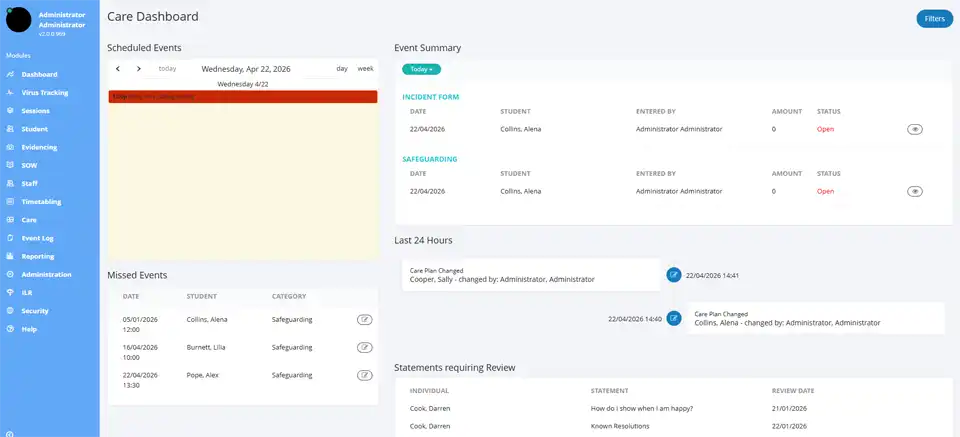Click Collins, Alena in Incident Form row
This screenshot has height=437, width=960.
520,129
